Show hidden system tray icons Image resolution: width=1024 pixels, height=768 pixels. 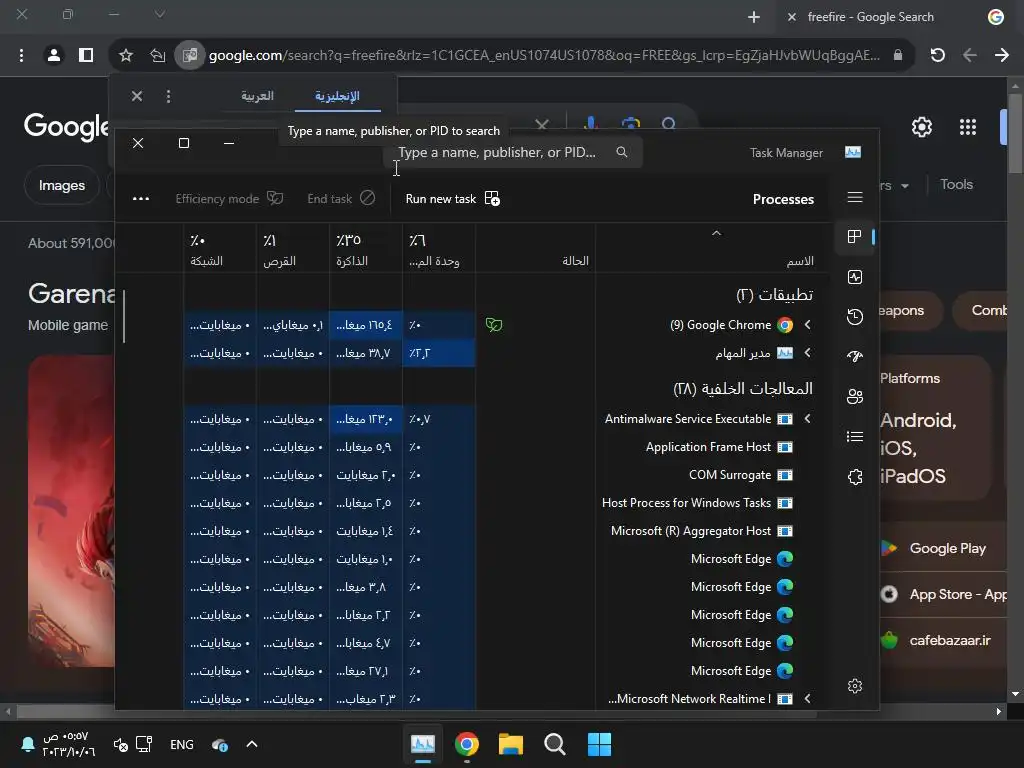tap(252, 744)
